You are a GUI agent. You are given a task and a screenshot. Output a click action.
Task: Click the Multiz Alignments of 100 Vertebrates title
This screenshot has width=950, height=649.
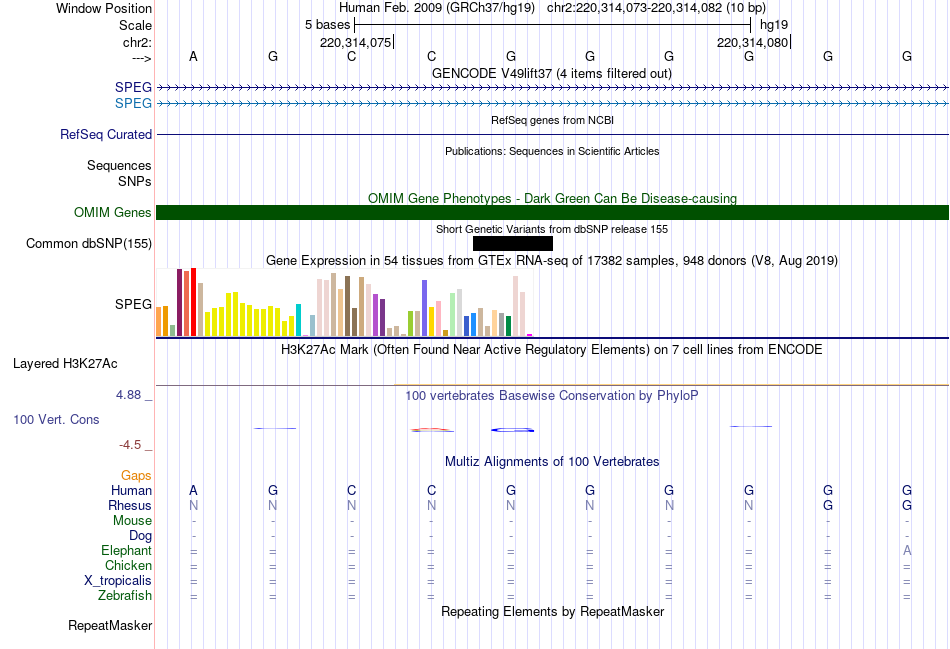click(x=552, y=462)
